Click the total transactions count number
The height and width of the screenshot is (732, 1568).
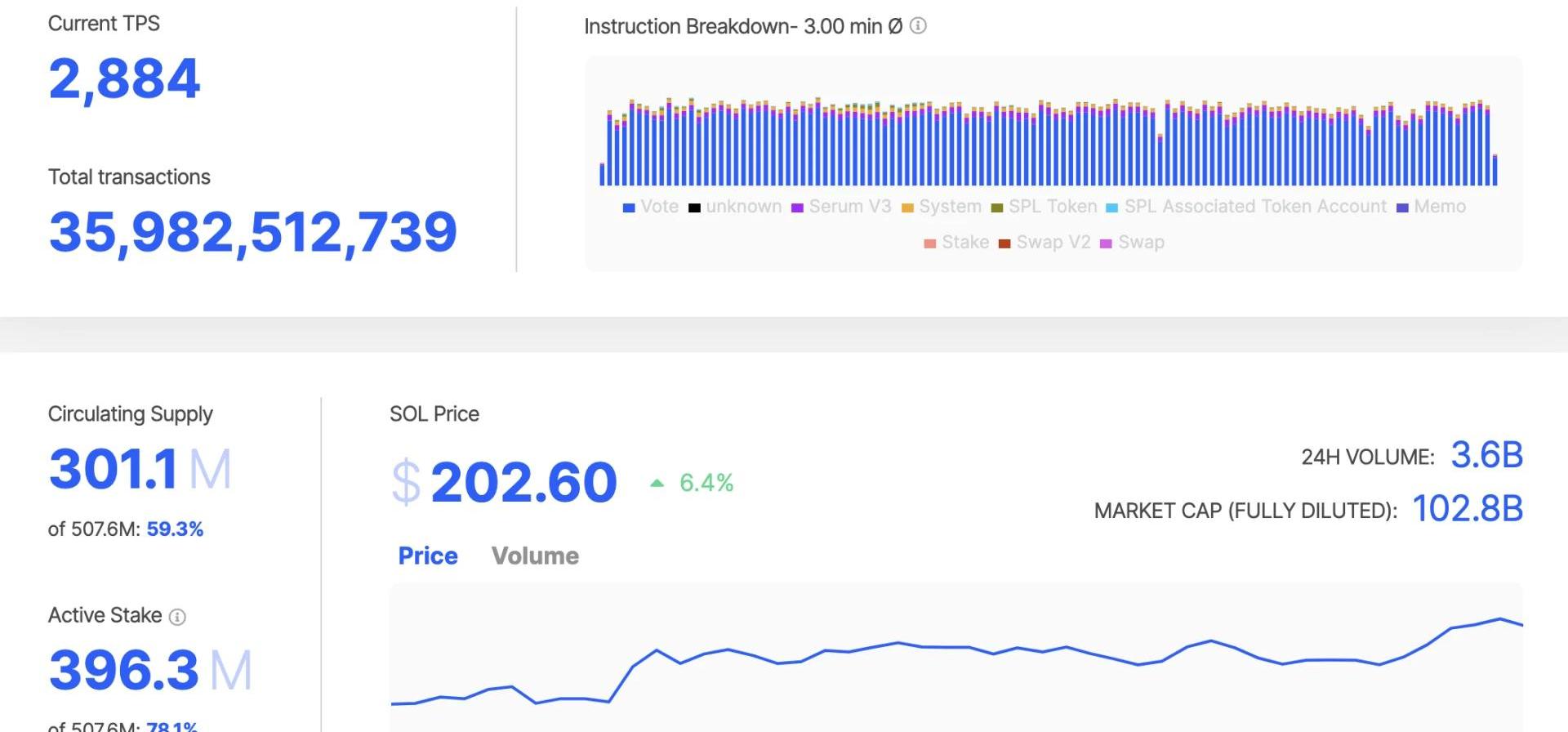252,232
